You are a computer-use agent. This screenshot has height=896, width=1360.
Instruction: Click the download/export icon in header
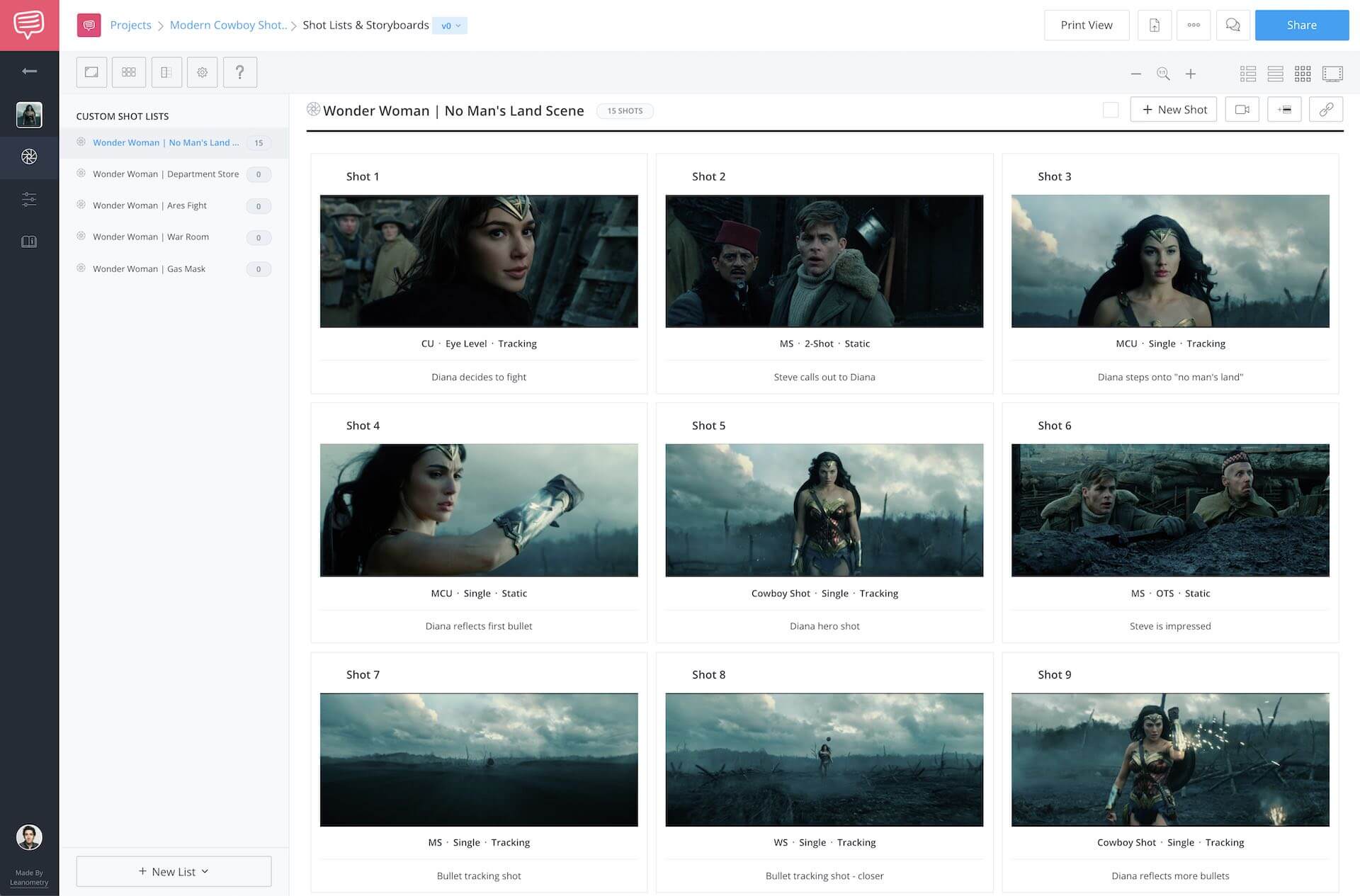1153,25
